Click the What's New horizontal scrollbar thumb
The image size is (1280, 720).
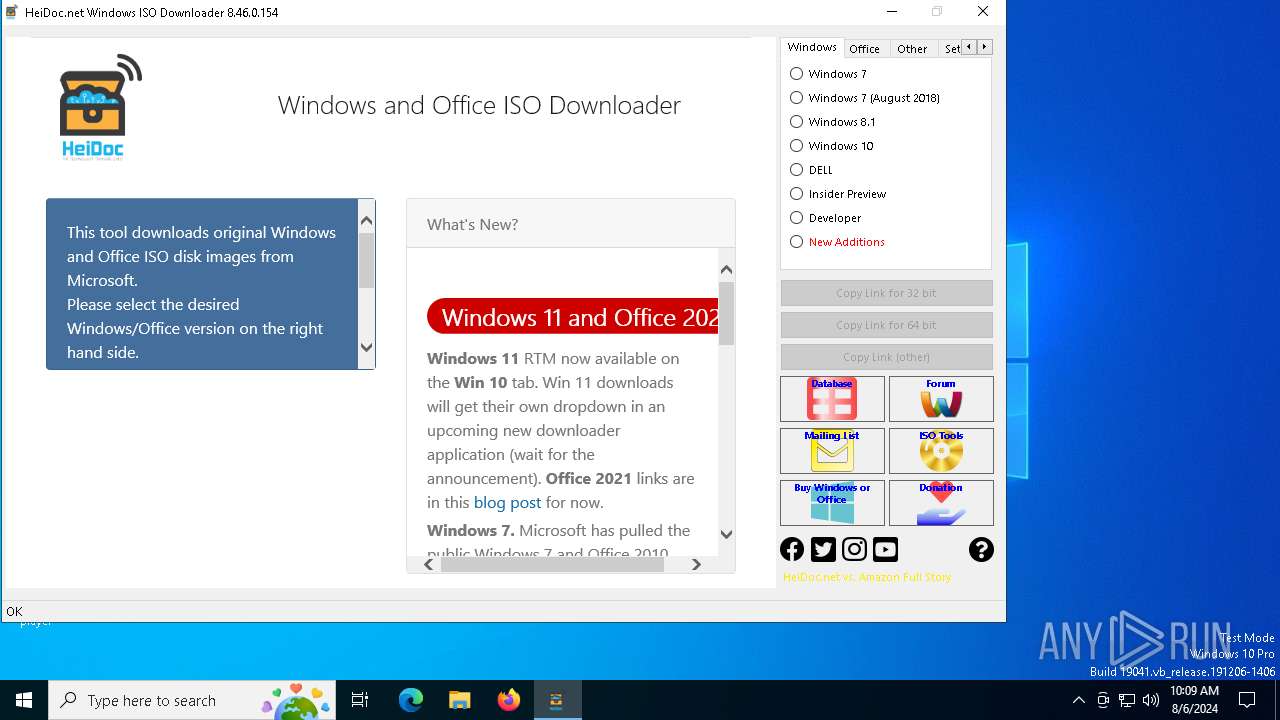(x=552, y=564)
